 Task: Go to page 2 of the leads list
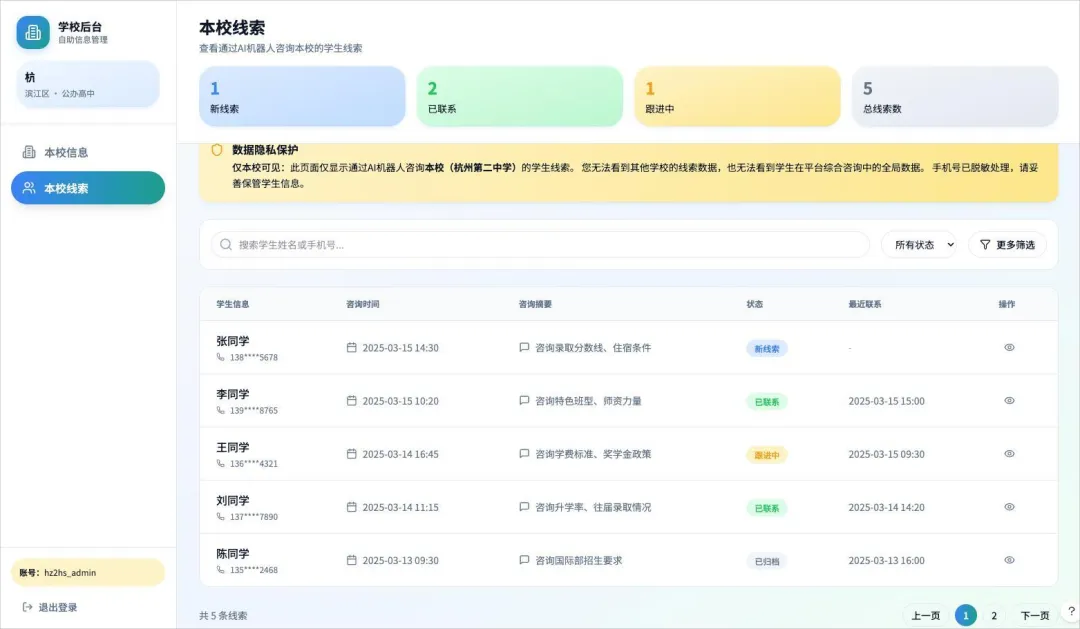coord(996,615)
